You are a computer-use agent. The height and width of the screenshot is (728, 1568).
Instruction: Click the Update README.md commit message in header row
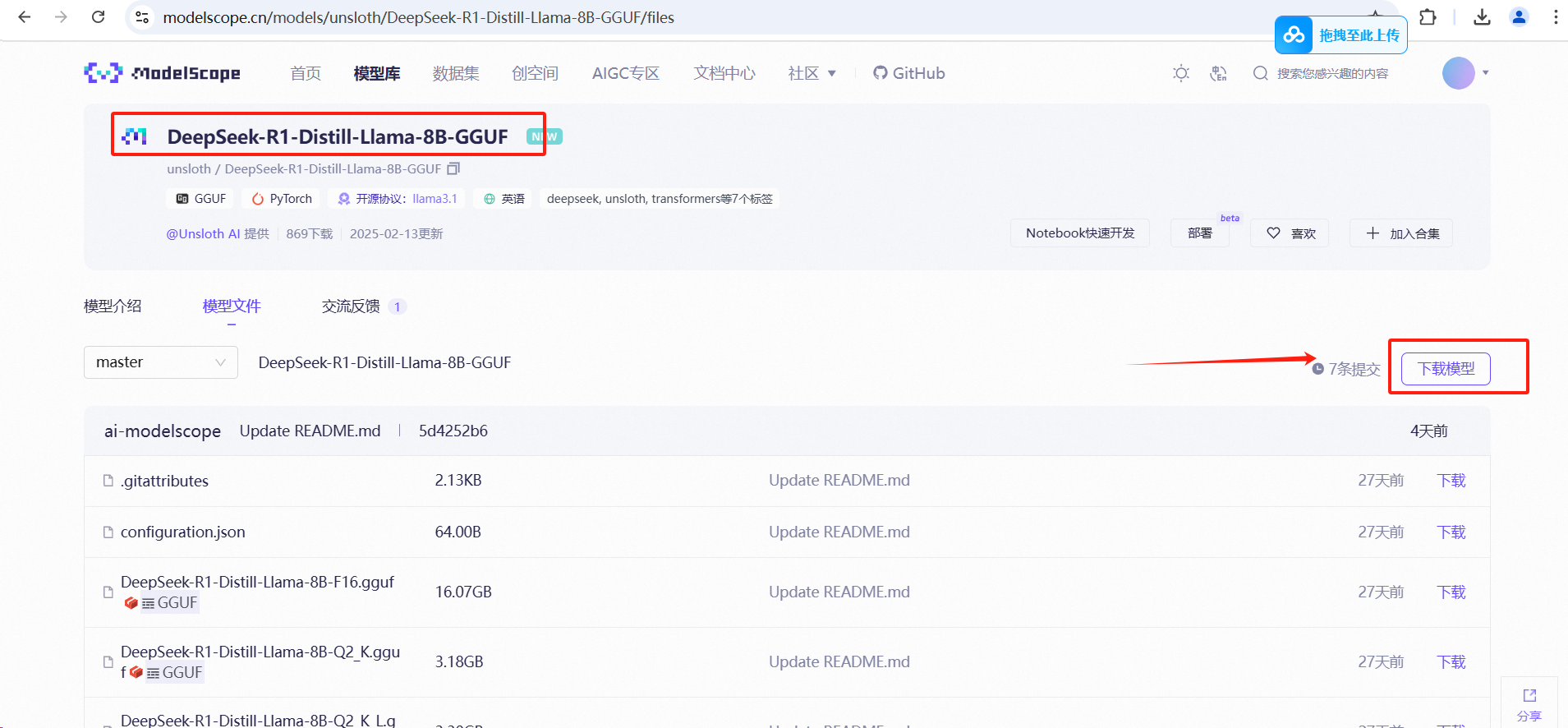[x=310, y=431]
